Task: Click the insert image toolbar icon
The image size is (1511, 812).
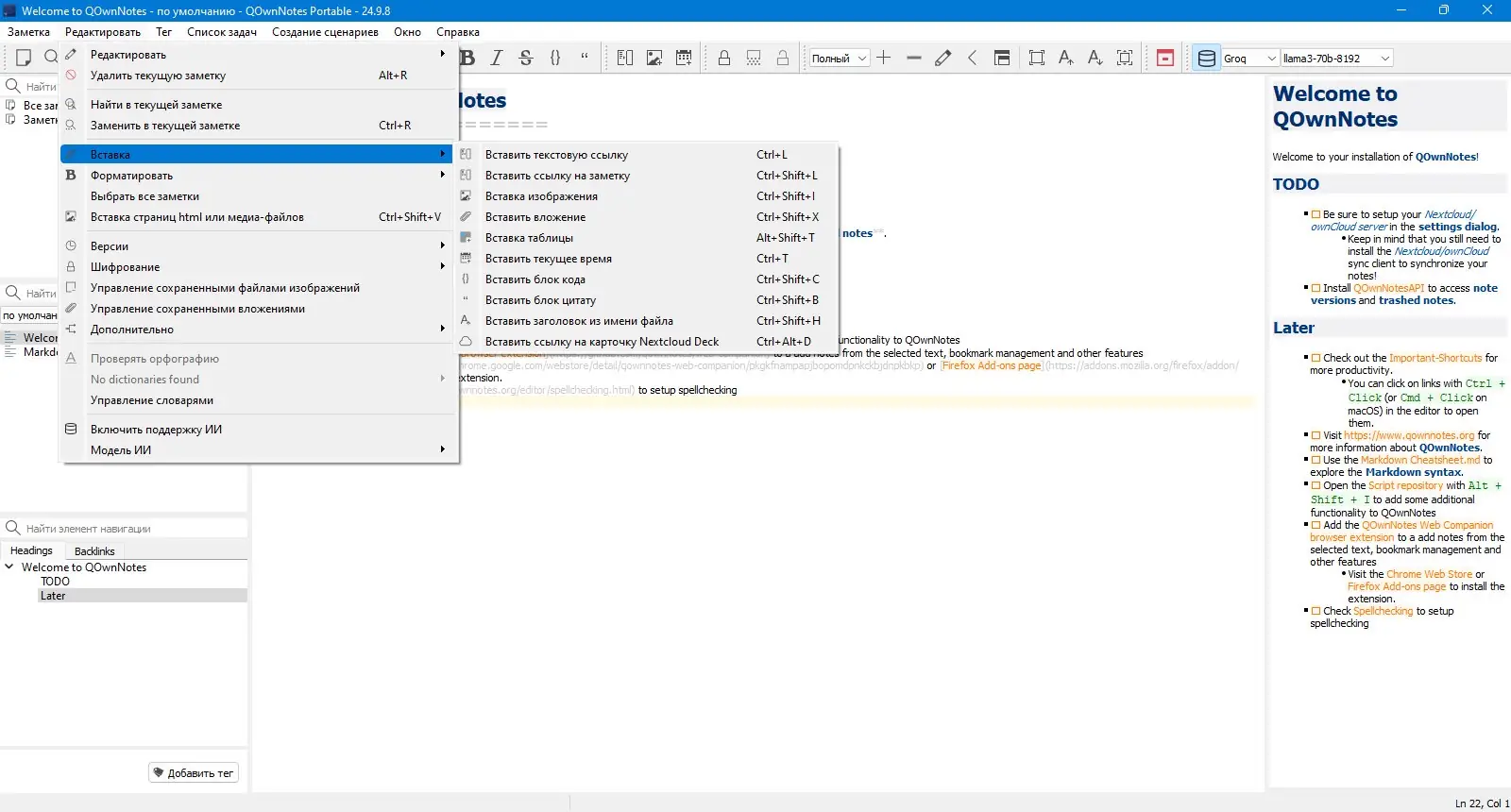Action: (x=654, y=58)
